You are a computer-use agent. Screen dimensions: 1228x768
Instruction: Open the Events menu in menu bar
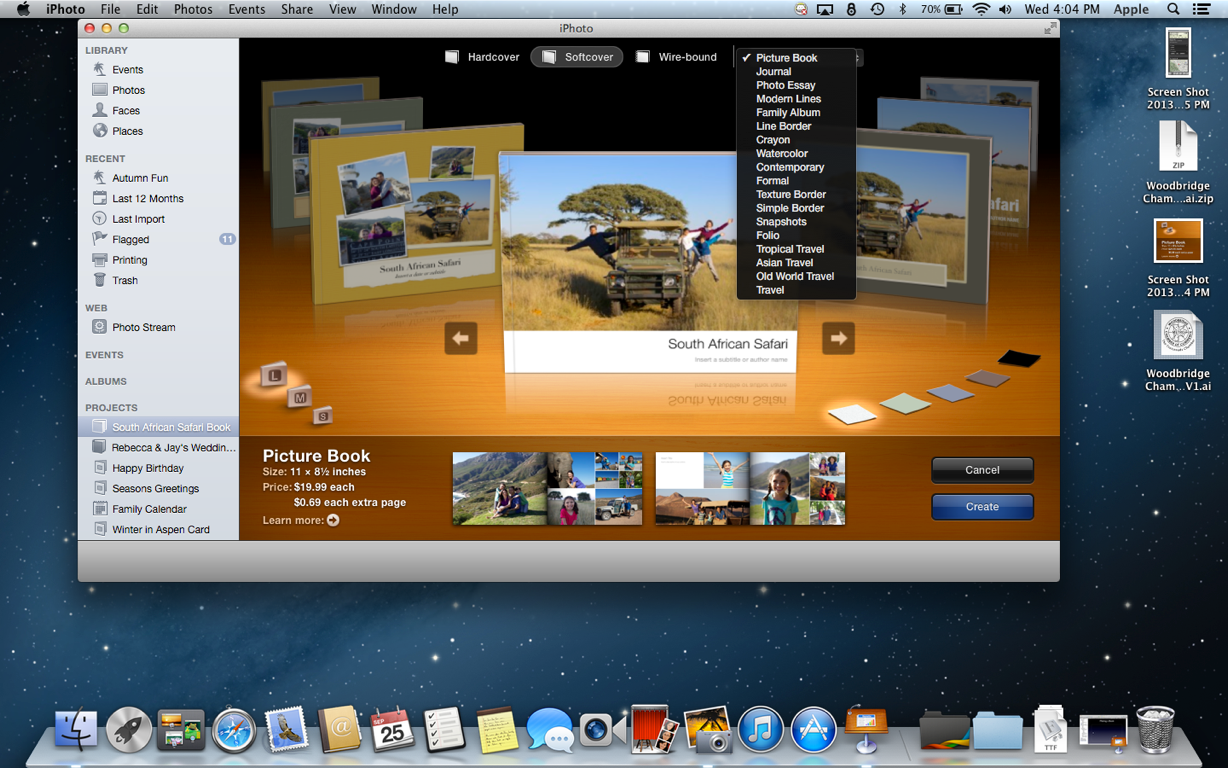pyautogui.click(x=247, y=9)
